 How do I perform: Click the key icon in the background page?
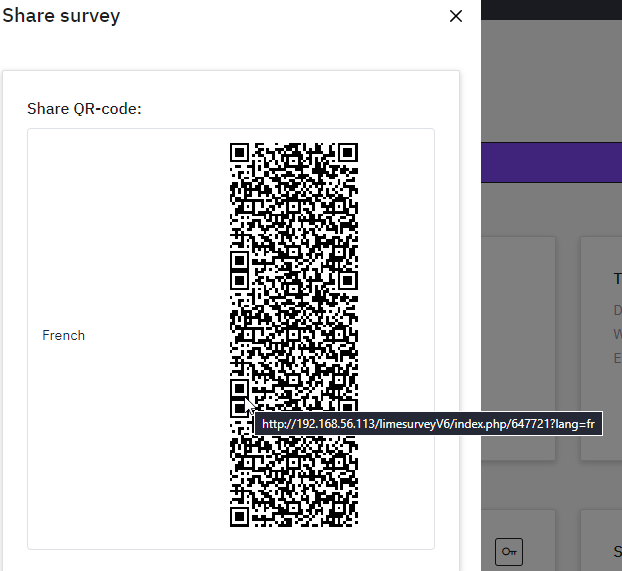pyautogui.click(x=509, y=552)
